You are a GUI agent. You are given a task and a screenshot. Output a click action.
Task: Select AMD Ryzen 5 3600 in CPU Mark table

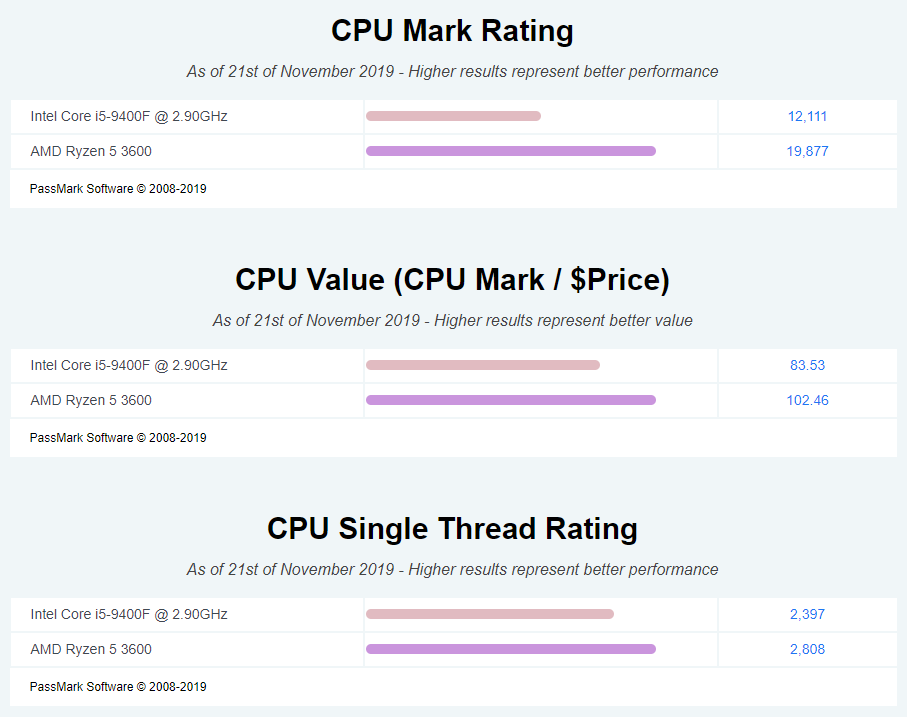click(91, 151)
